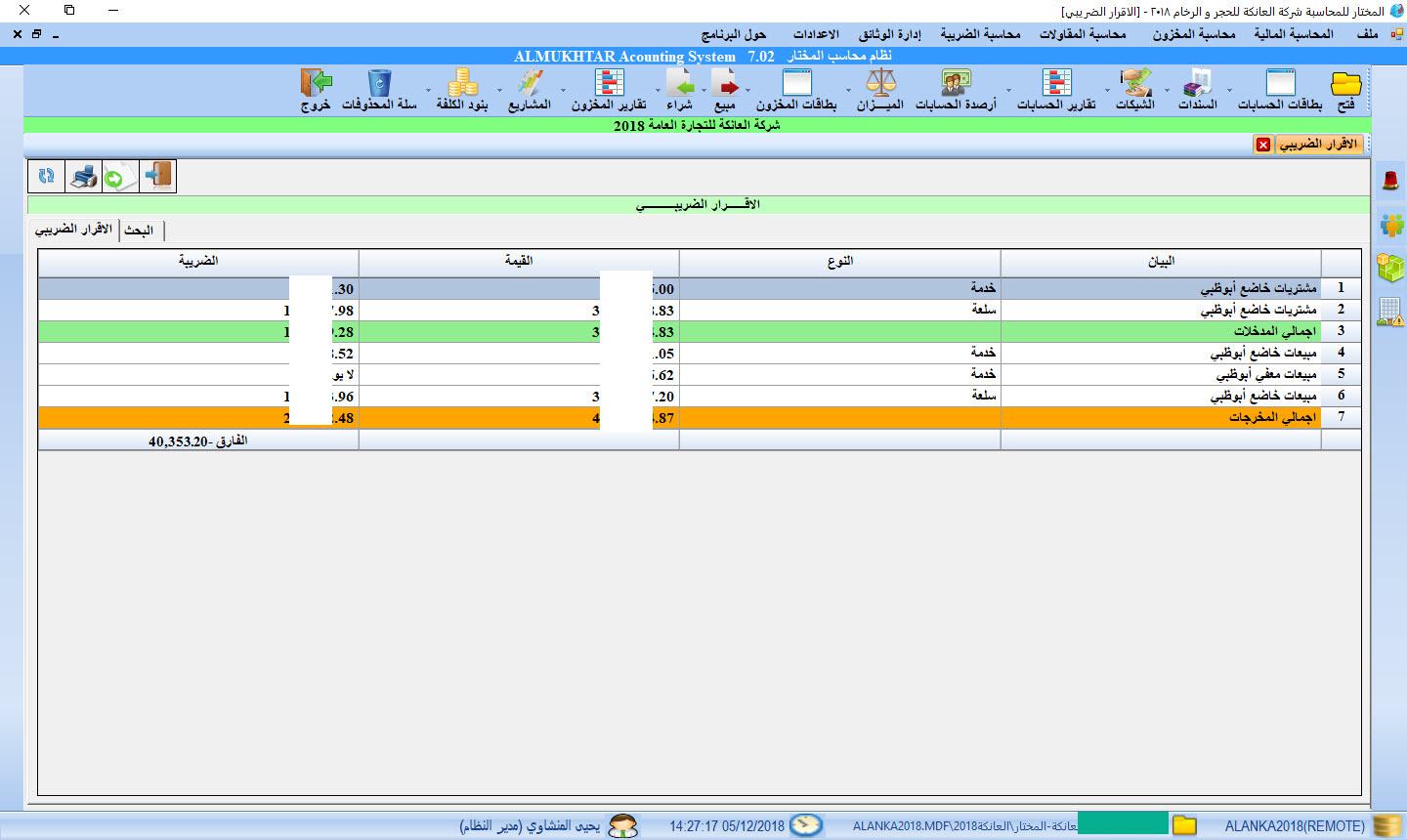Click the green cube icon in the sidebar
Image resolution: width=1407 pixels, height=840 pixels.
point(1390,267)
